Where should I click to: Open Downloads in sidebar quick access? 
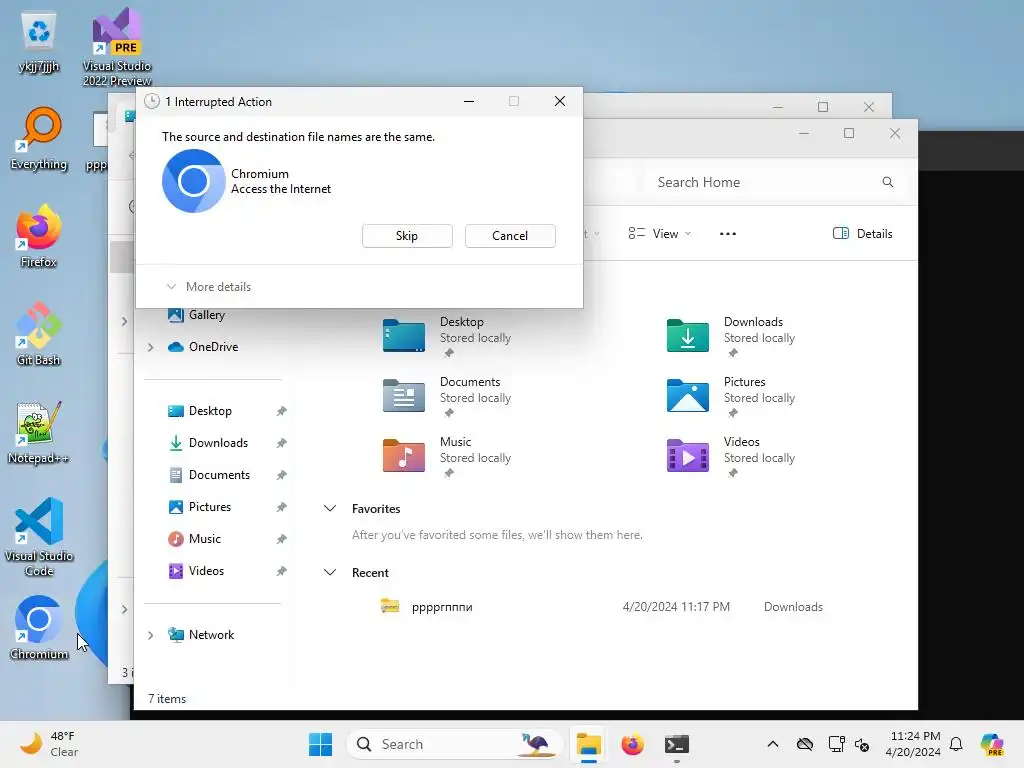point(218,443)
